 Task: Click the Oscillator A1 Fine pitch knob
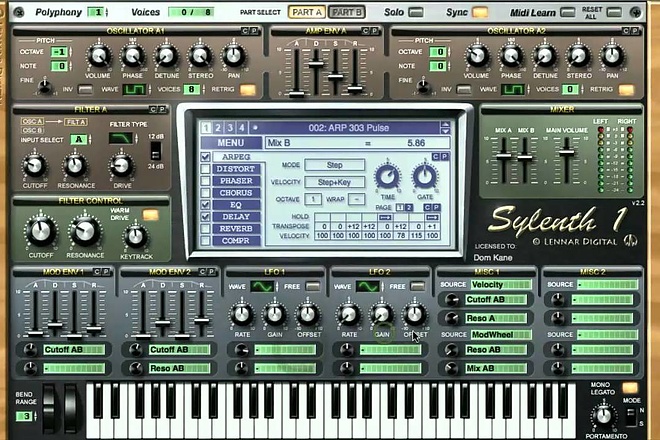tap(45, 87)
